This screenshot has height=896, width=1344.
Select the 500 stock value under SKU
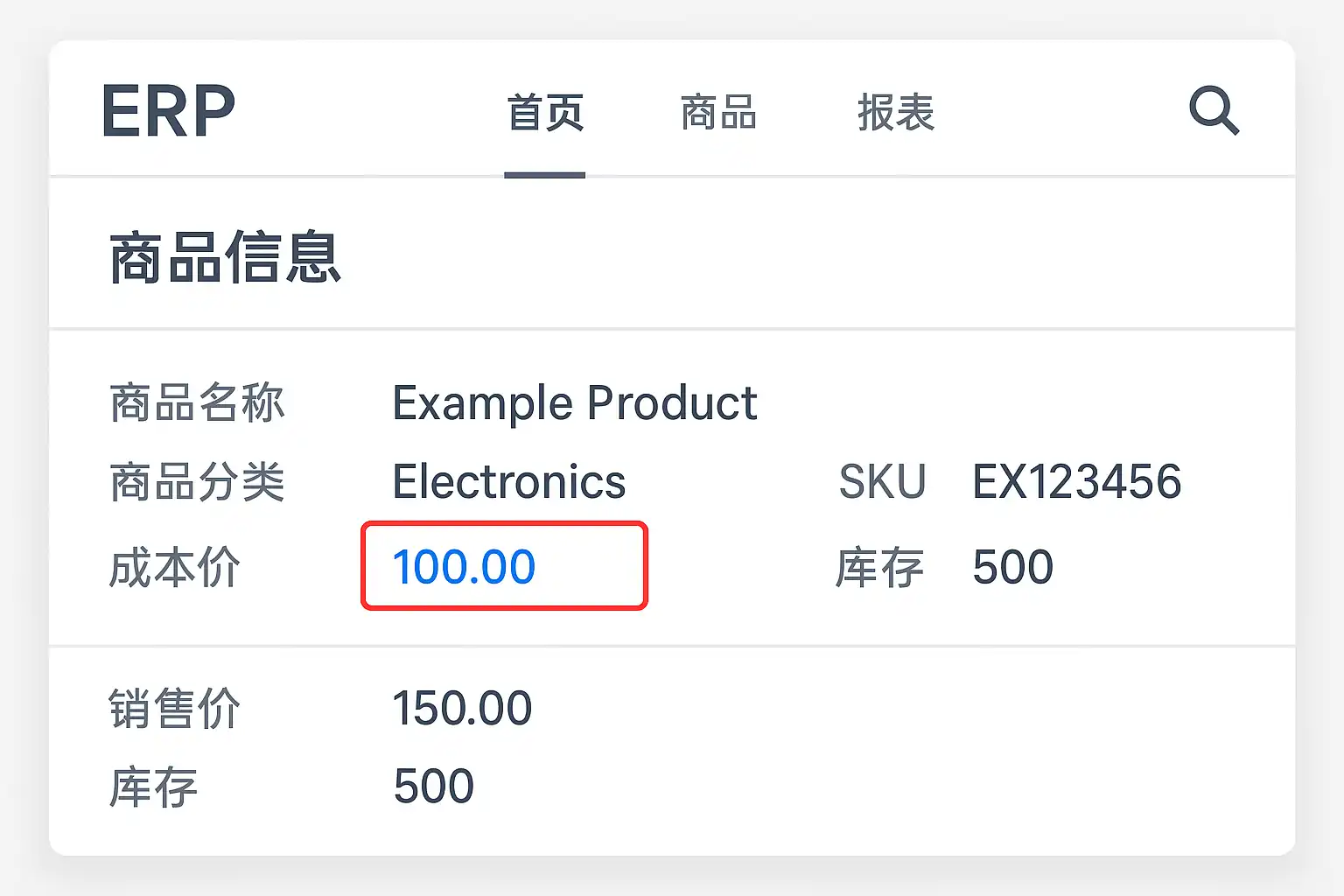tap(1013, 567)
